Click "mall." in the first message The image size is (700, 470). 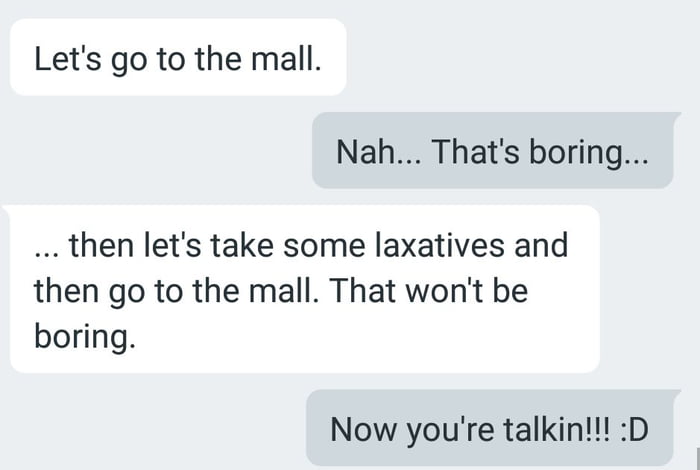(x=286, y=58)
